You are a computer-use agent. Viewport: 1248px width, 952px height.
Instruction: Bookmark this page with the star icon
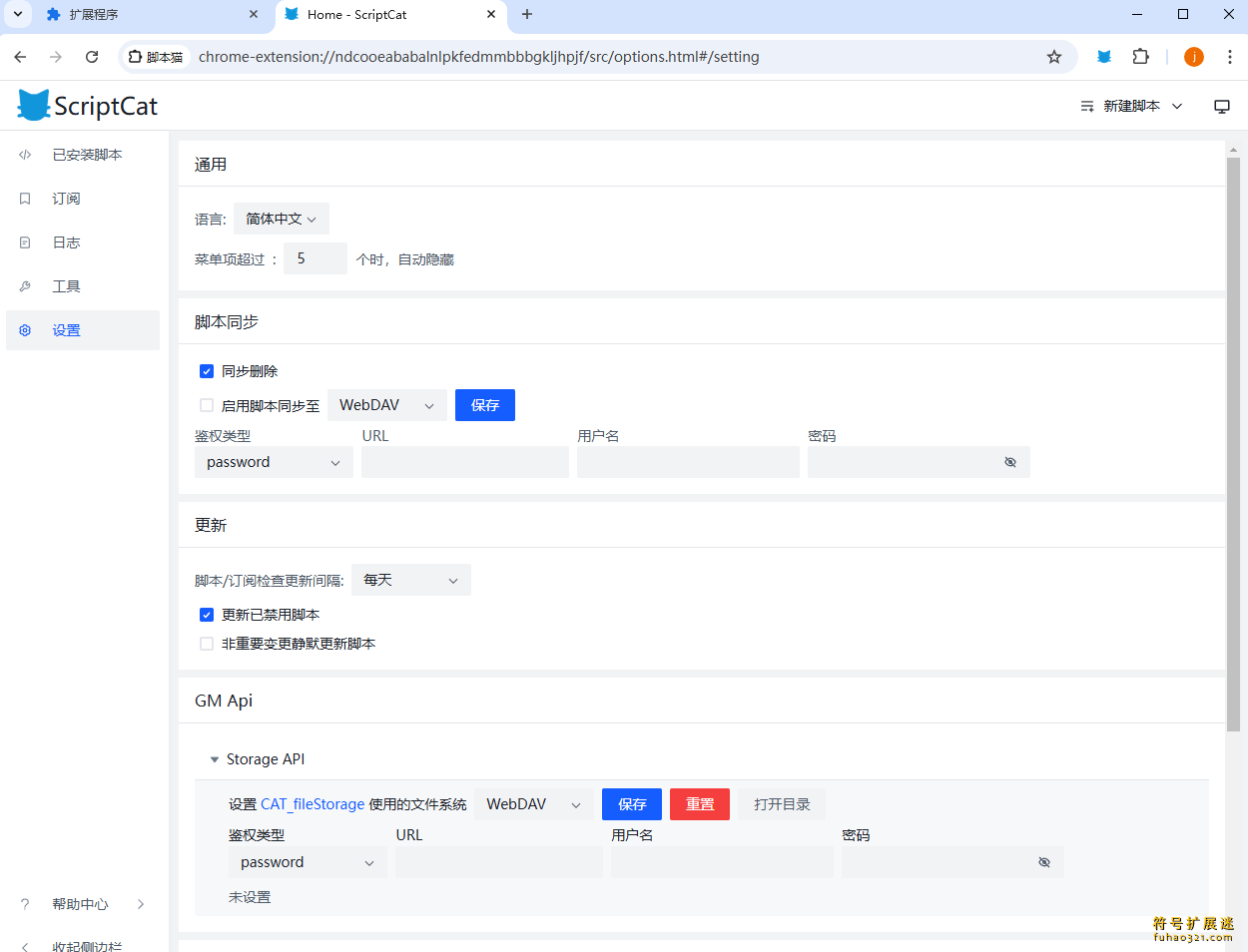click(1053, 57)
